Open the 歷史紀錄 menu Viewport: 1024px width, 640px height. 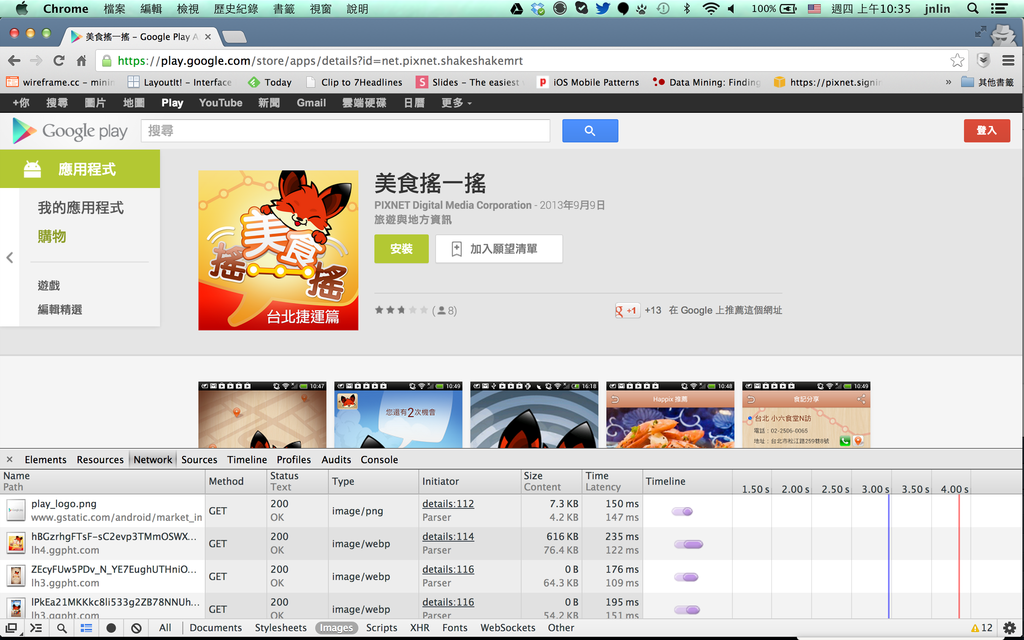pyautogui.click(x=236, y=8)
